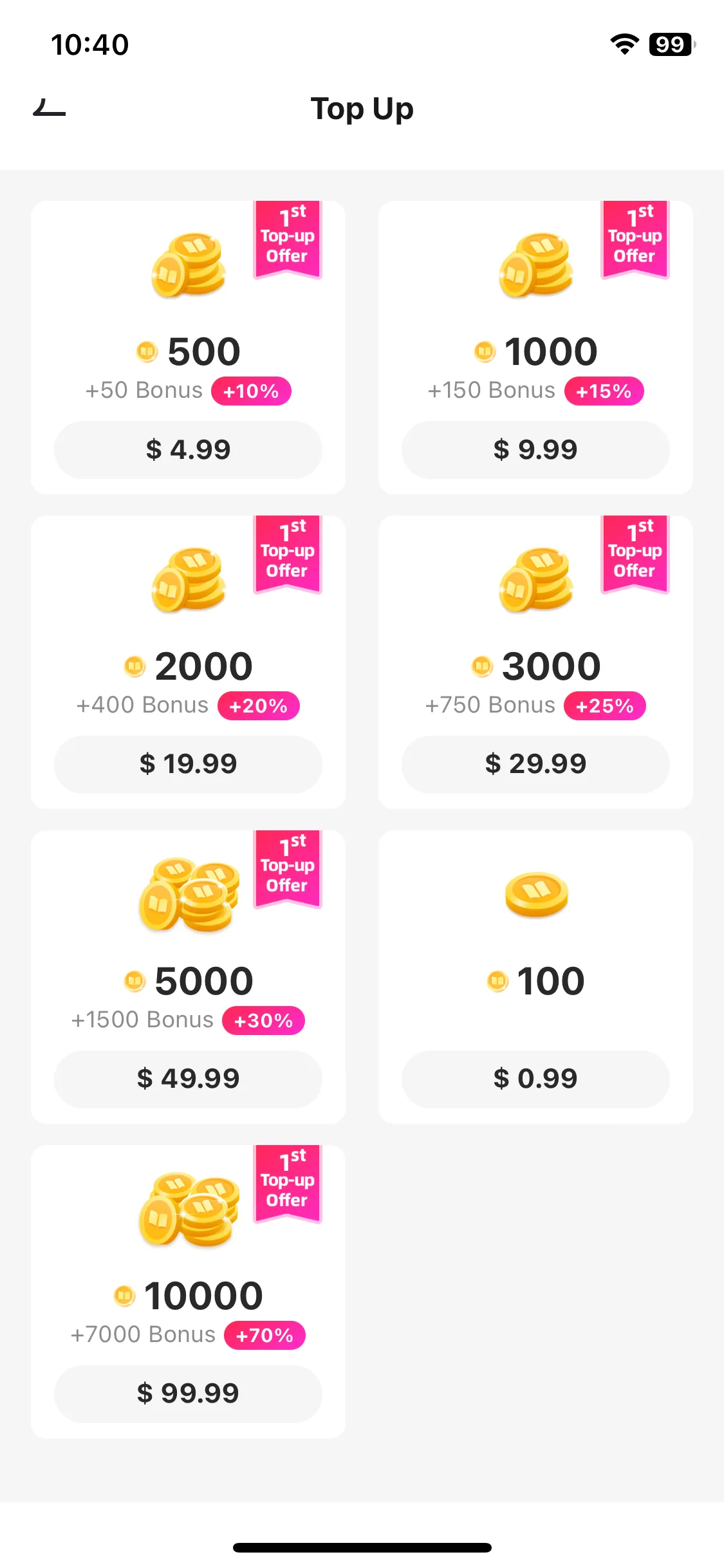Click the $ 99.99 price button
Viewport: 724px width, 1568px height.
[x=188, y=1394]
